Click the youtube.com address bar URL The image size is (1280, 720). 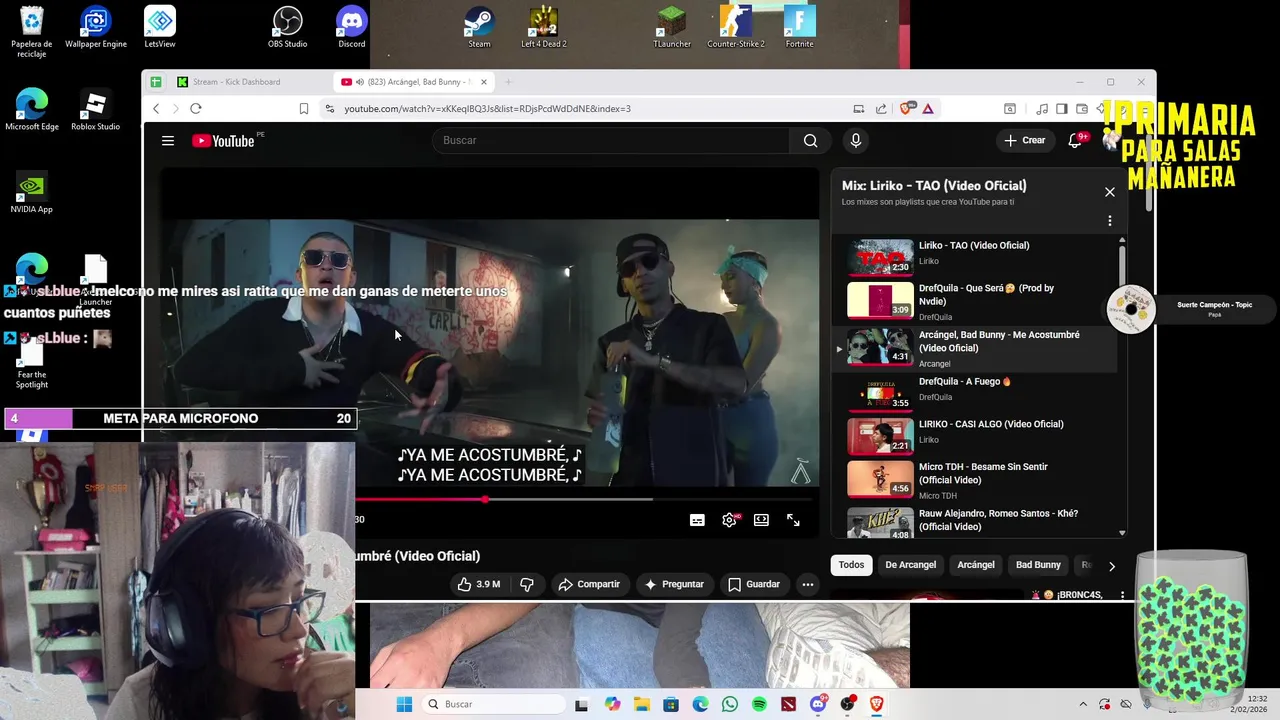tap(487, 109)
